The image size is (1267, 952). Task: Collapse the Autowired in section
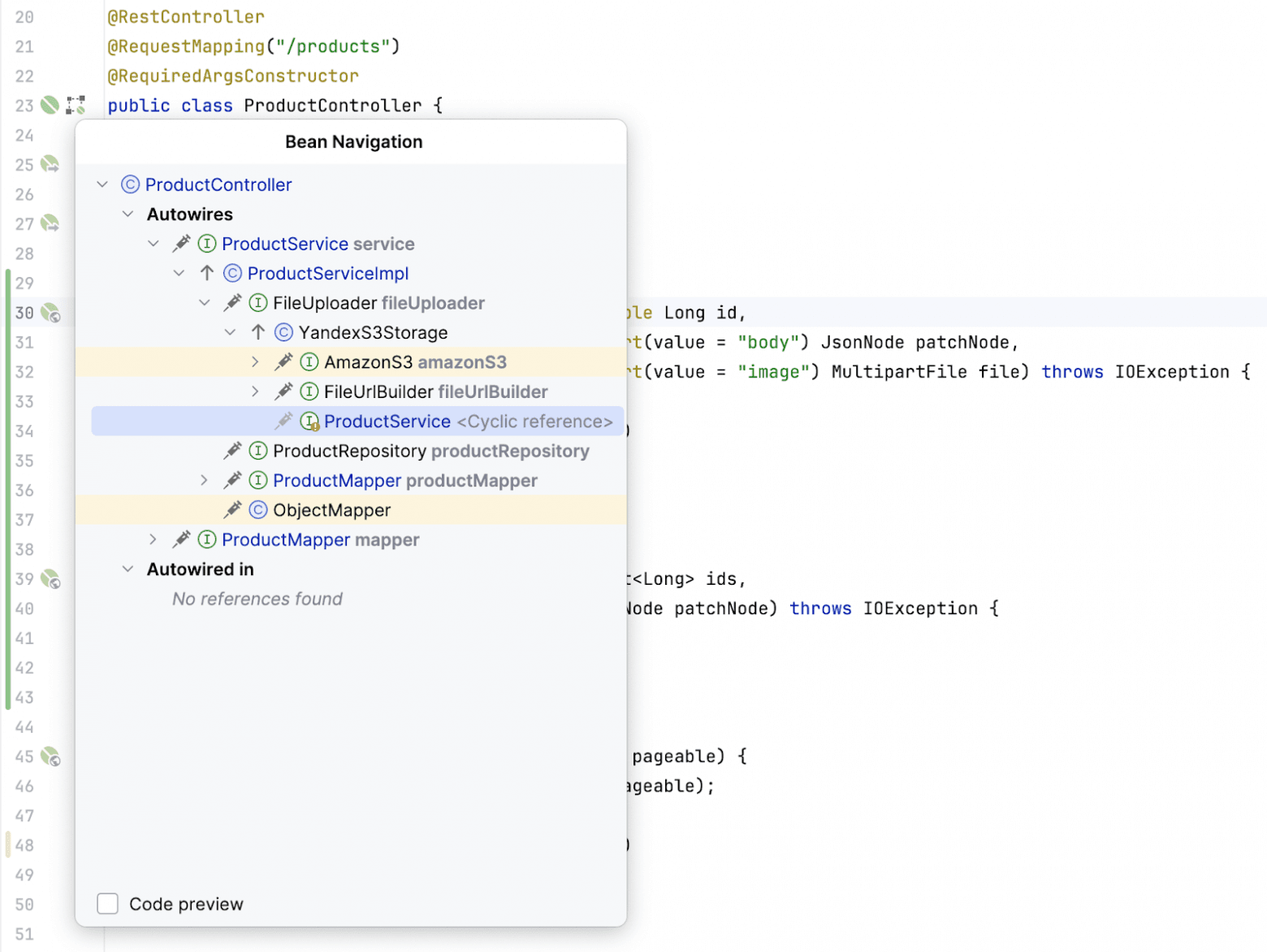[x=128, y=569]
